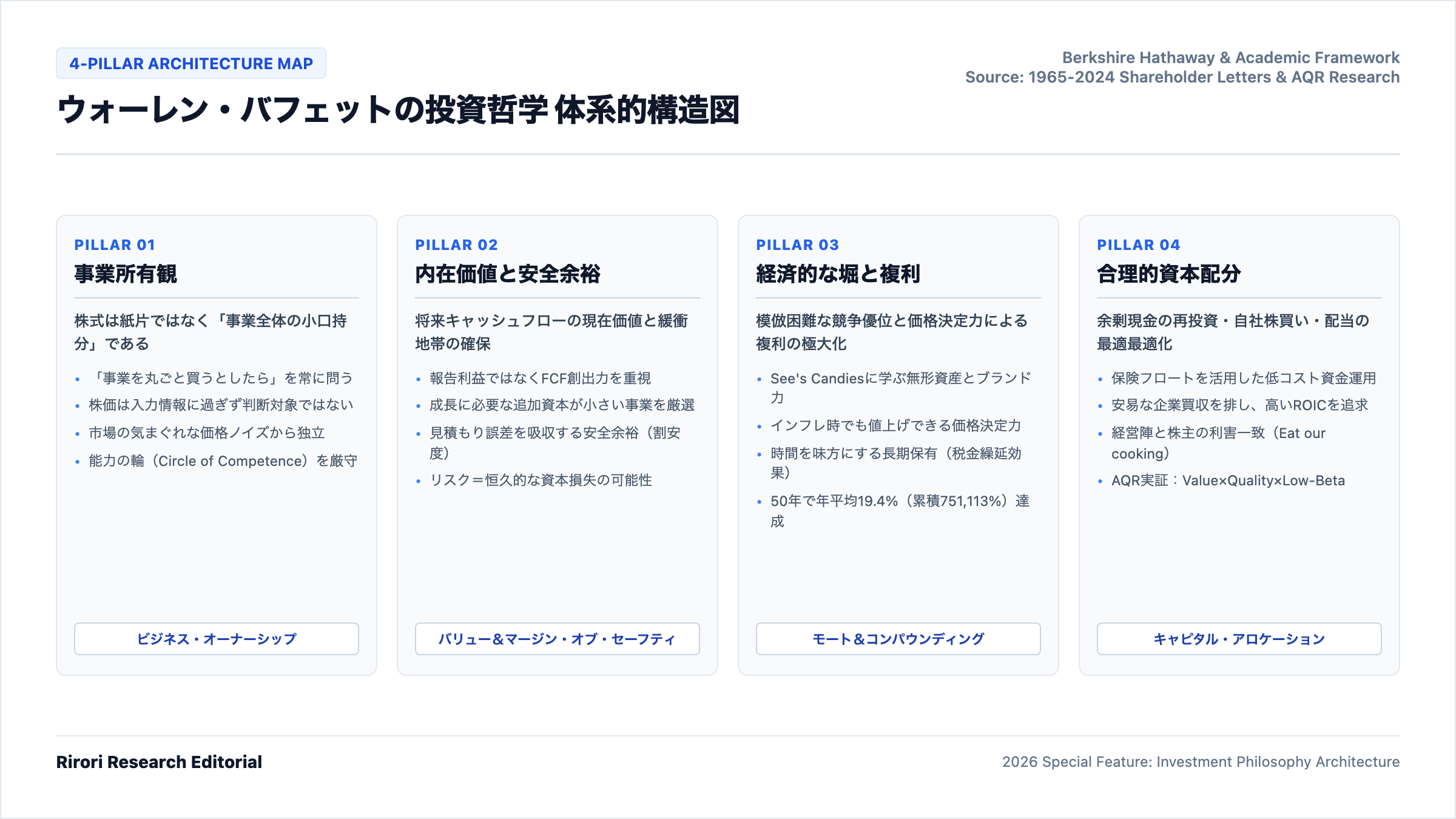Click the 4-PILLAR ARCHITECTURE MAP badge
The image size is (1456, 819).
191,63
